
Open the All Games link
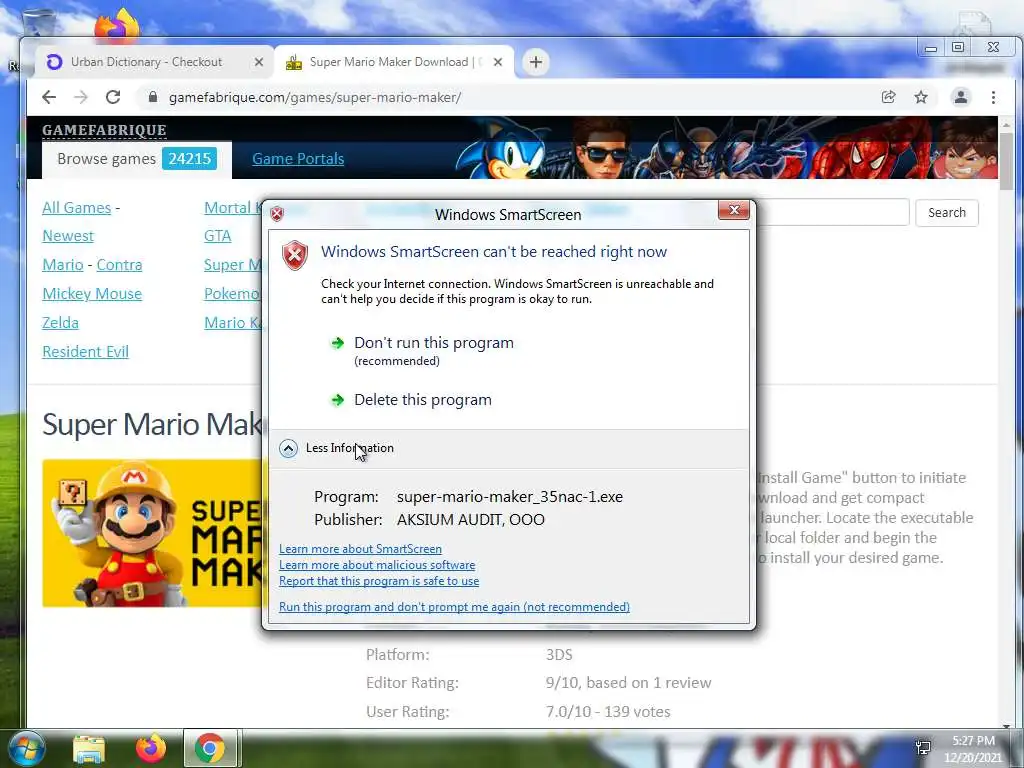[76, 208]
